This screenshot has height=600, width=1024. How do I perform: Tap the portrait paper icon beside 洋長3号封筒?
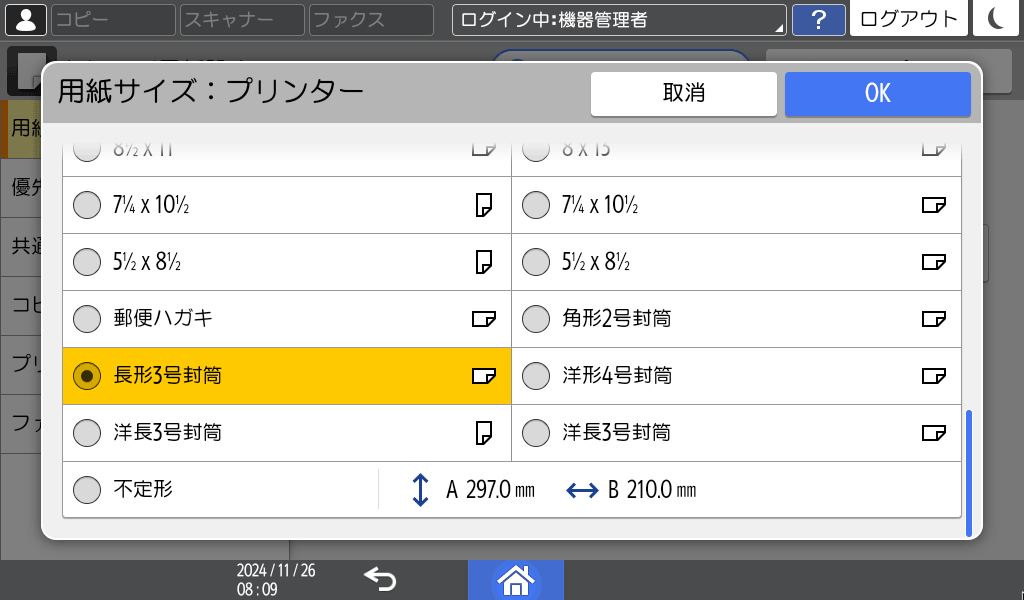(485, 433)
